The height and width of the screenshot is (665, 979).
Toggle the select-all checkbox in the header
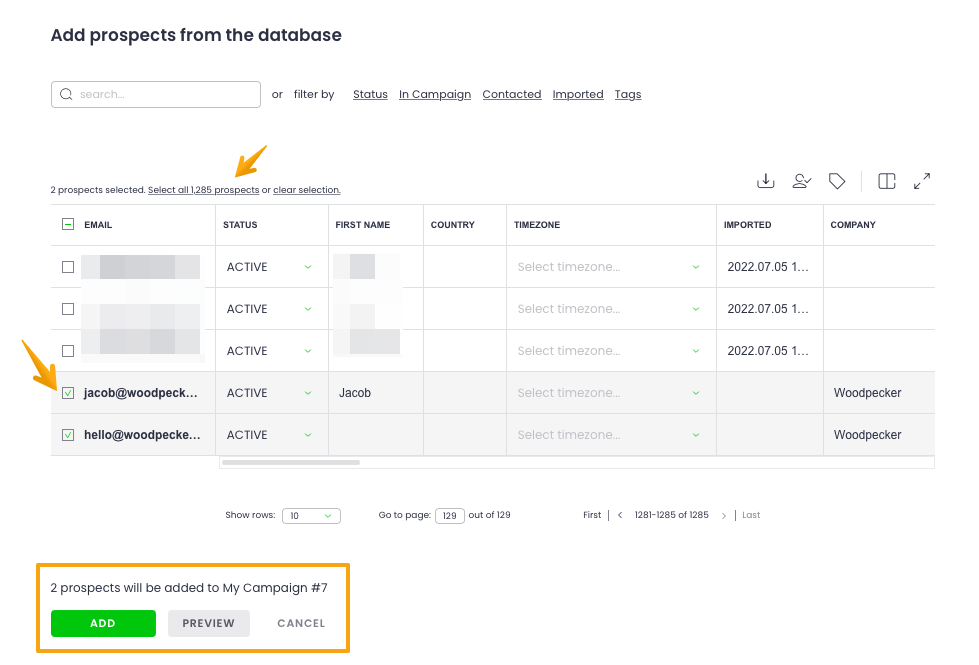[67, 224]
